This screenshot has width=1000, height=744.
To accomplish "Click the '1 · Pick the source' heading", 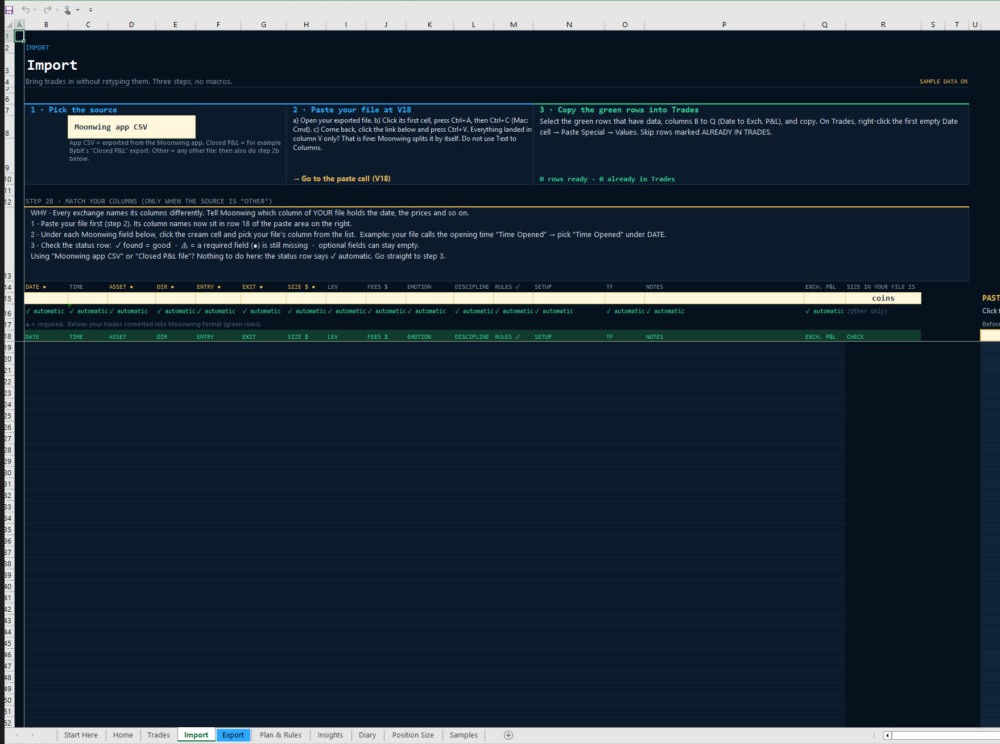I will [x=73, y=110].
